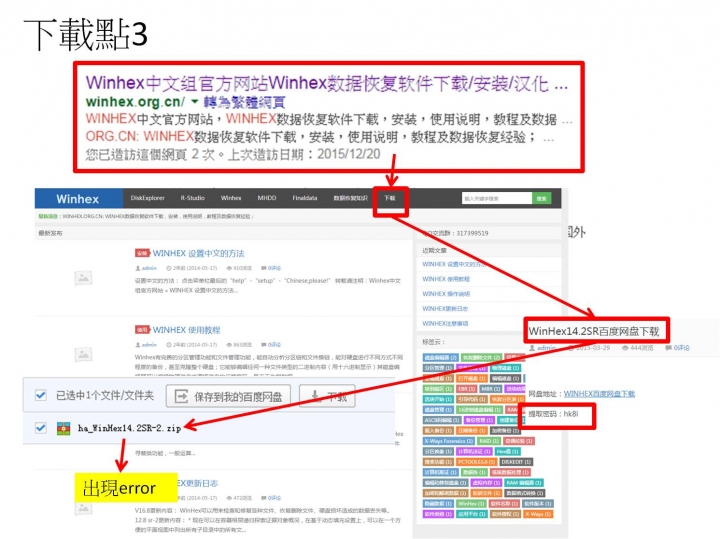Image resolution: width=720 pixels, height=539 pixels.
Task: Click the thumbnail placeholder beside WINHEX 设置中文的方法
Action: click(84, 278)
